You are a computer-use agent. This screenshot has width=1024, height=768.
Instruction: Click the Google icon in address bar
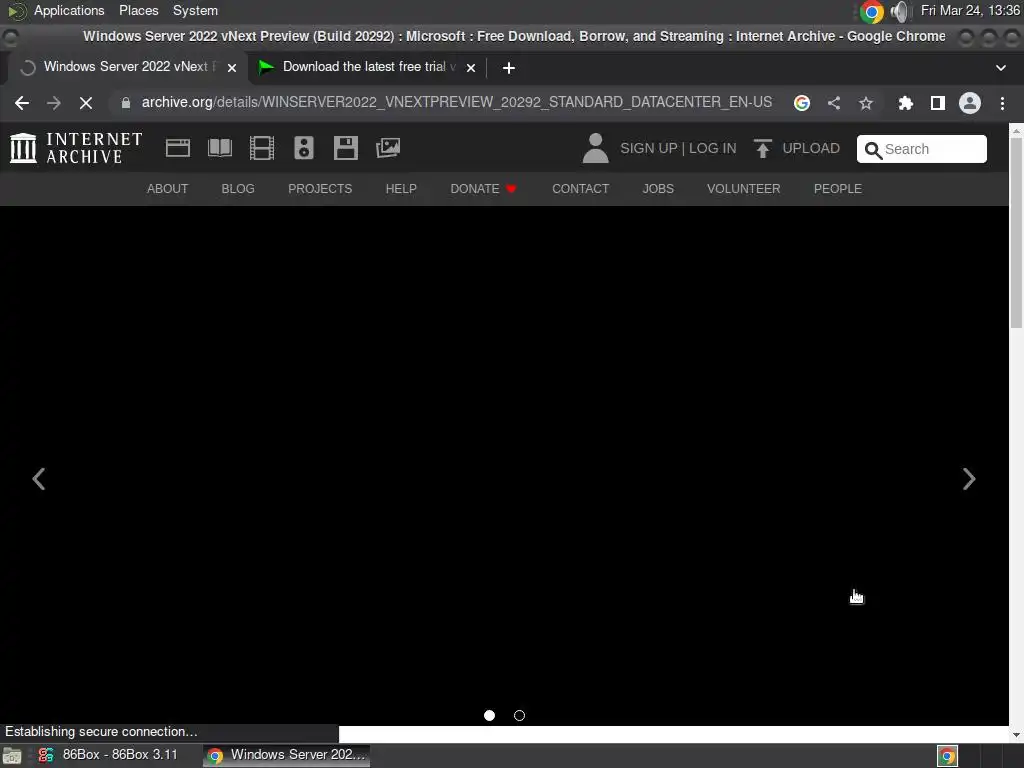click(802, 103)
